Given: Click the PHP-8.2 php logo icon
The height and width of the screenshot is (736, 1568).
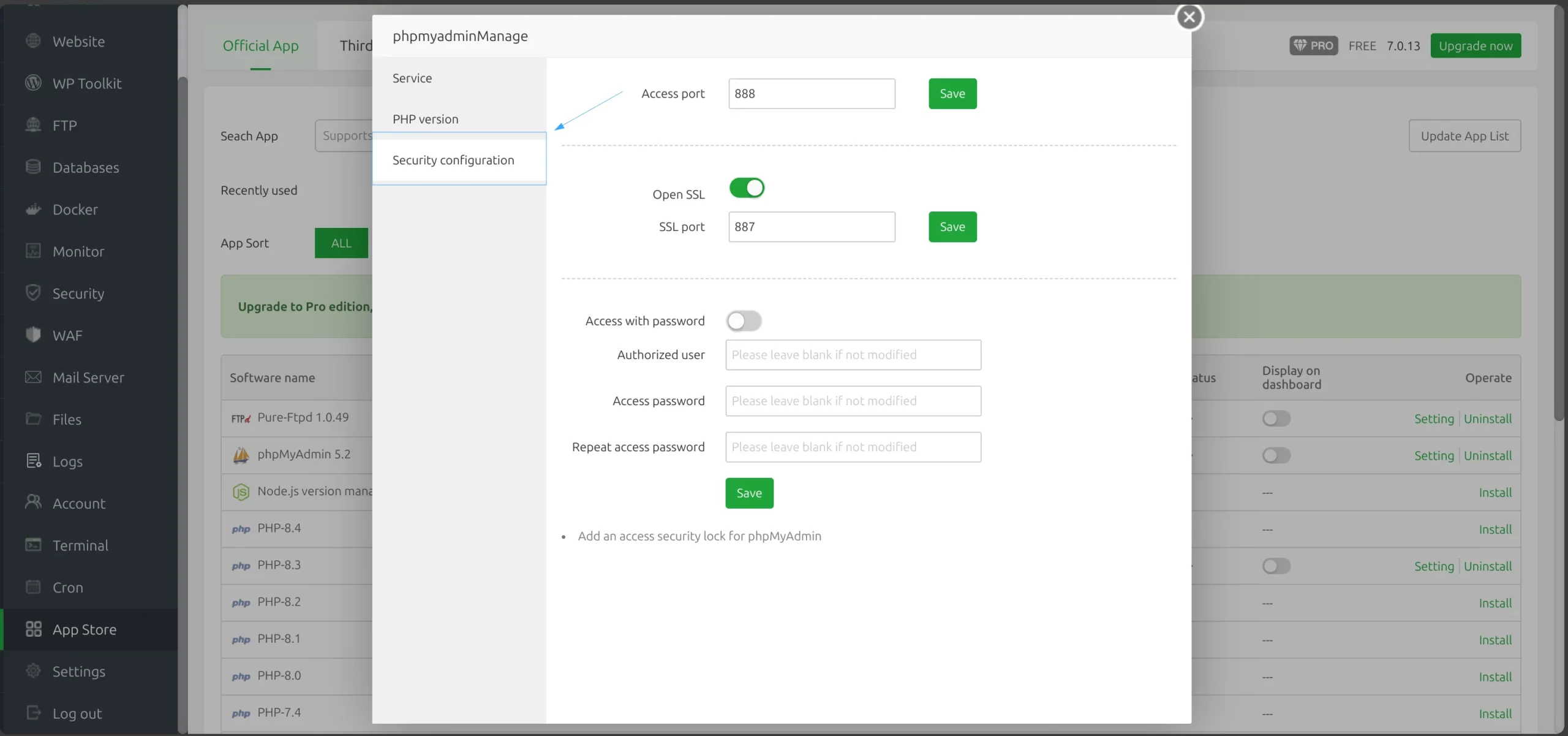Looking at the screenshot, I should [241, 602].
